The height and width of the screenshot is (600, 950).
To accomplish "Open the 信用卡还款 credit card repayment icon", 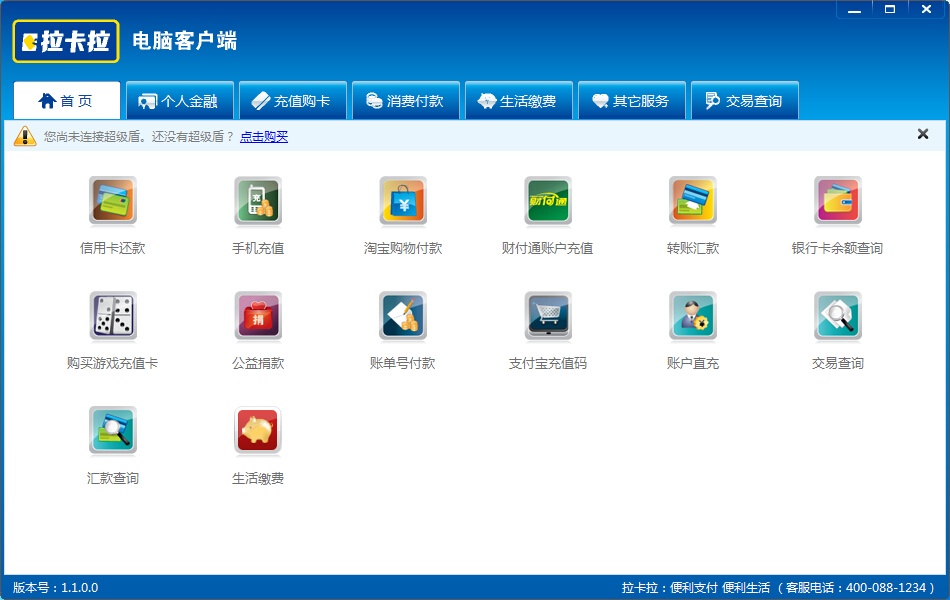I will 113,201.
